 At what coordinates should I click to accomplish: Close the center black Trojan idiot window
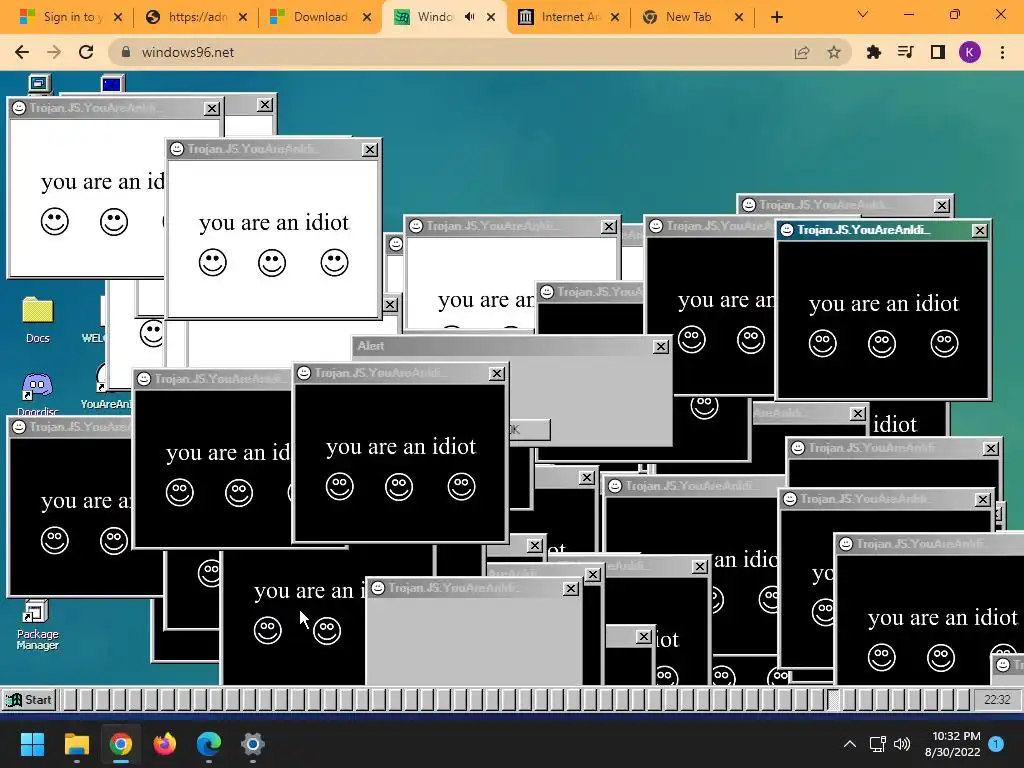click(496, 374)
